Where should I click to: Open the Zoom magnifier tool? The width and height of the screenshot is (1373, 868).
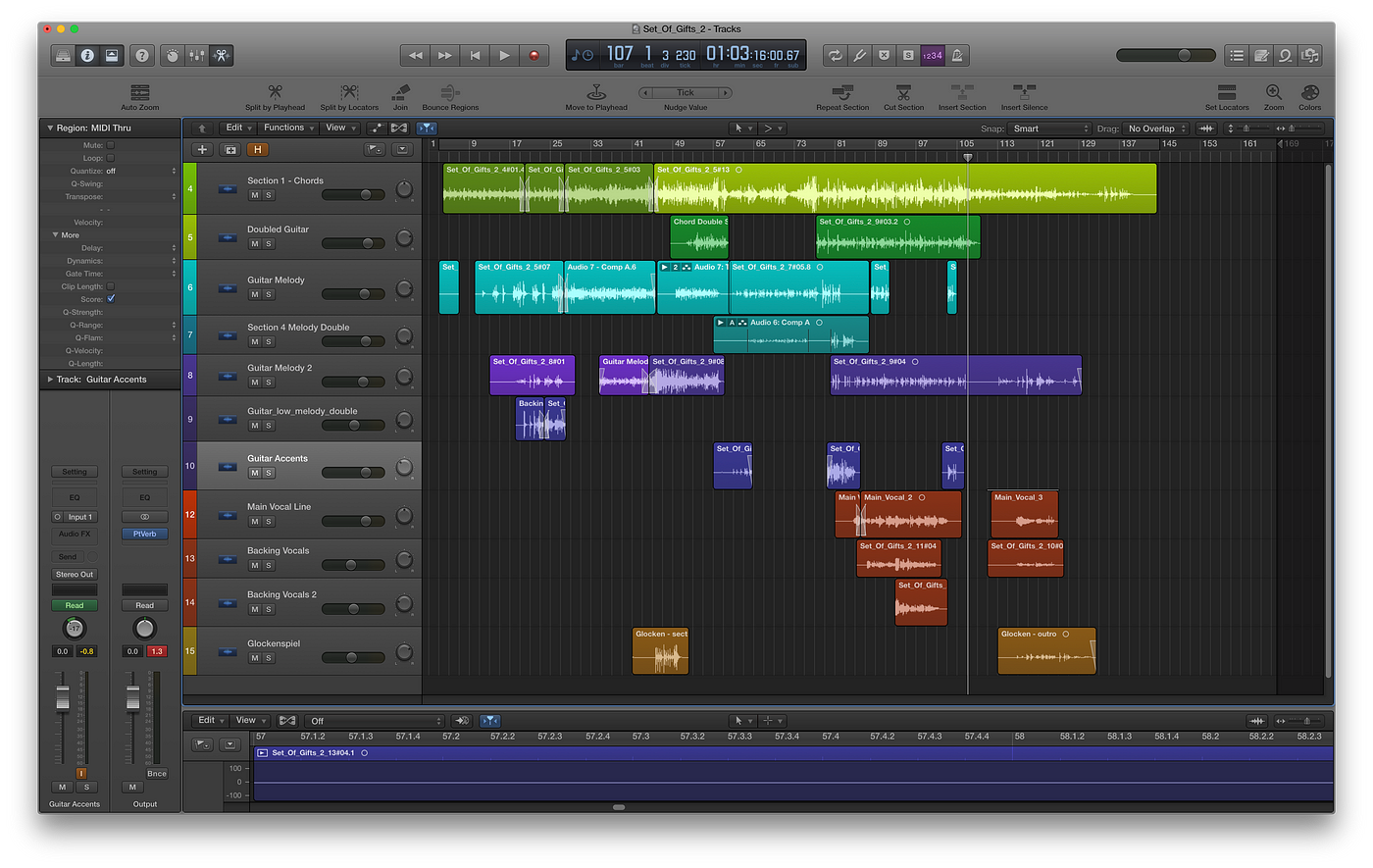1273,92
